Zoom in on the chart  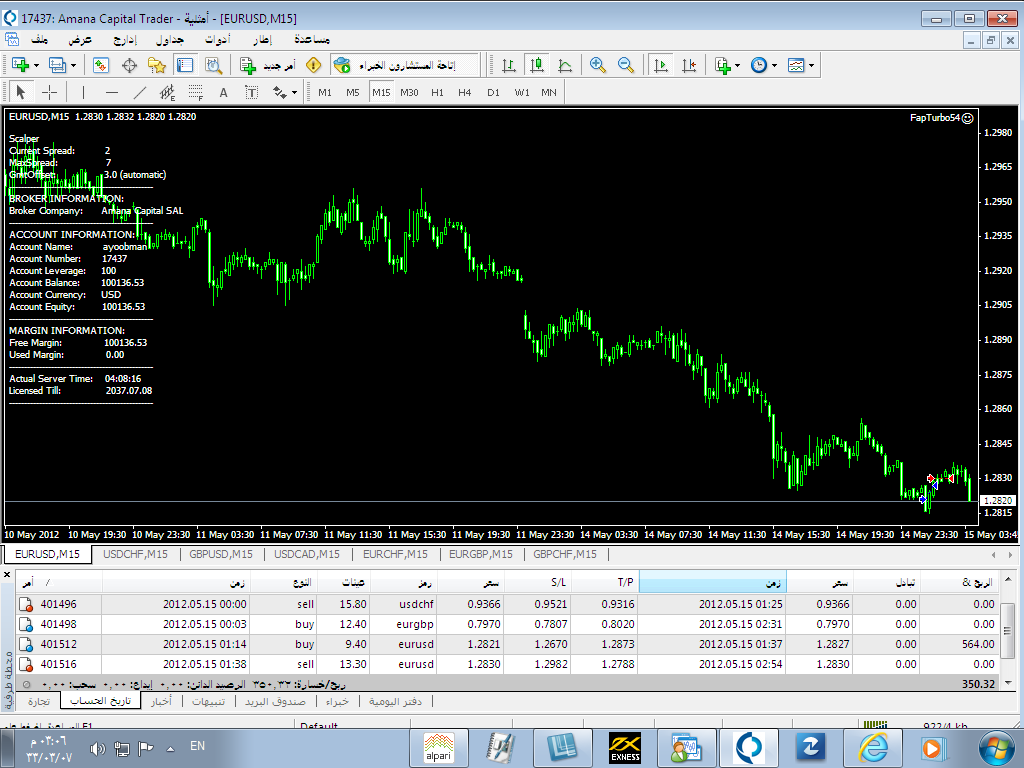[x=598, y=65]
